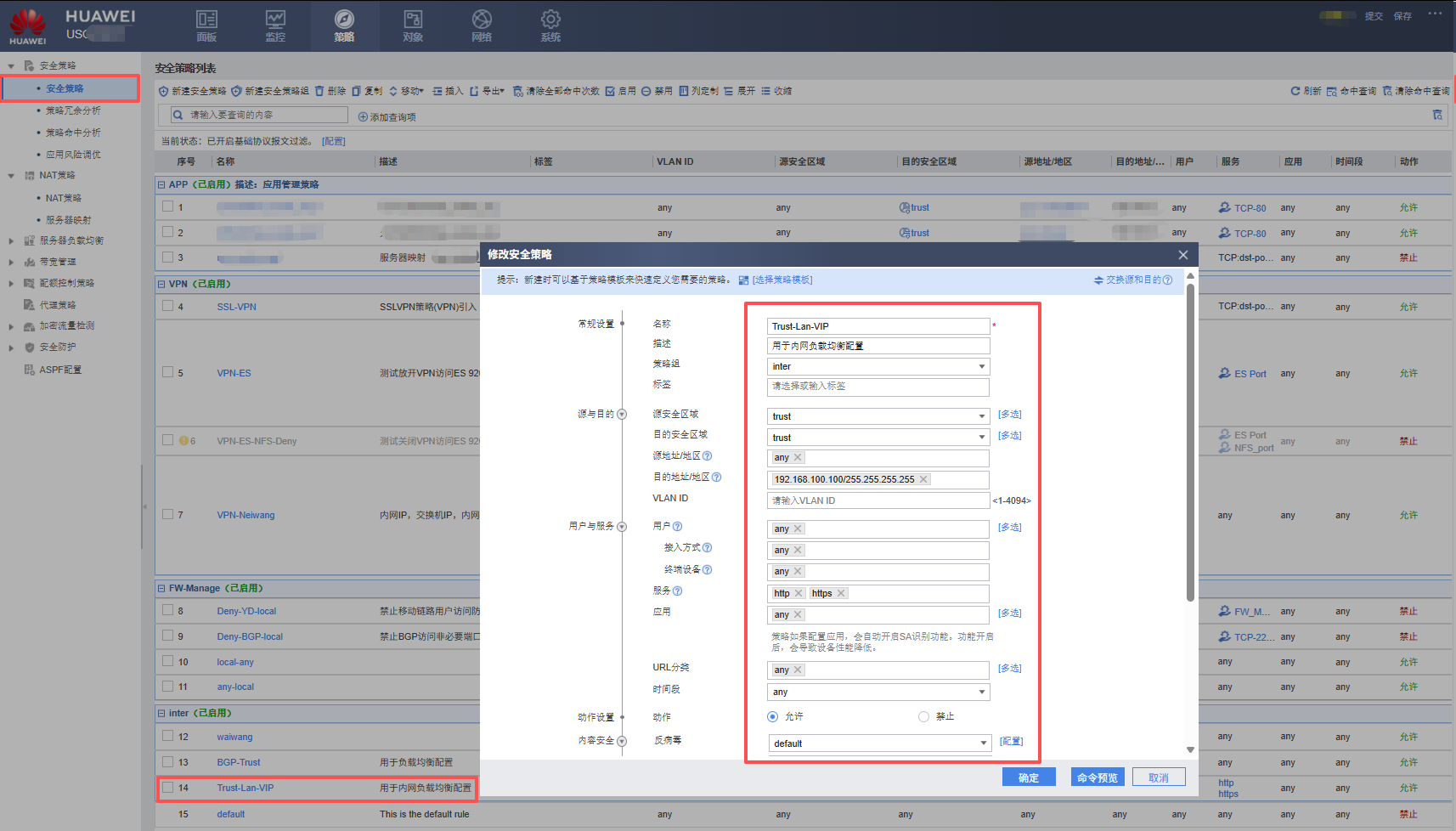The width and height of the screenshot is (1456, 831).
Task: Click the 启用 enable toolbar icon
Action: 610,91
